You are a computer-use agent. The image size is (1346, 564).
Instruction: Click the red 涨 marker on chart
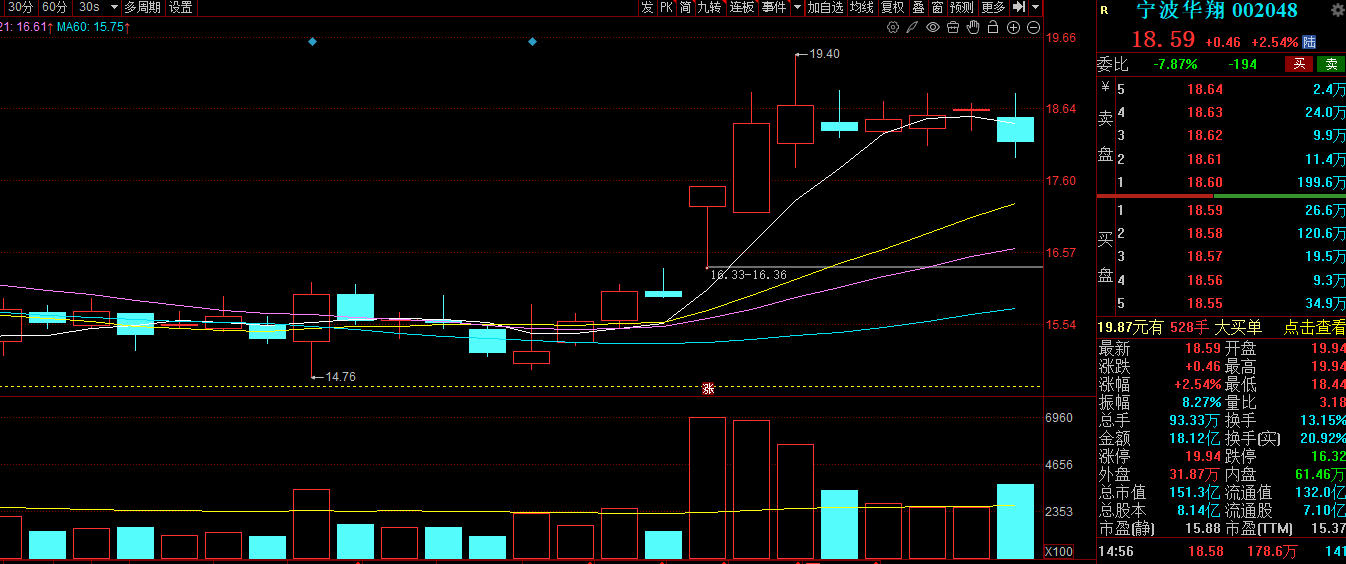tap(708, 388)
